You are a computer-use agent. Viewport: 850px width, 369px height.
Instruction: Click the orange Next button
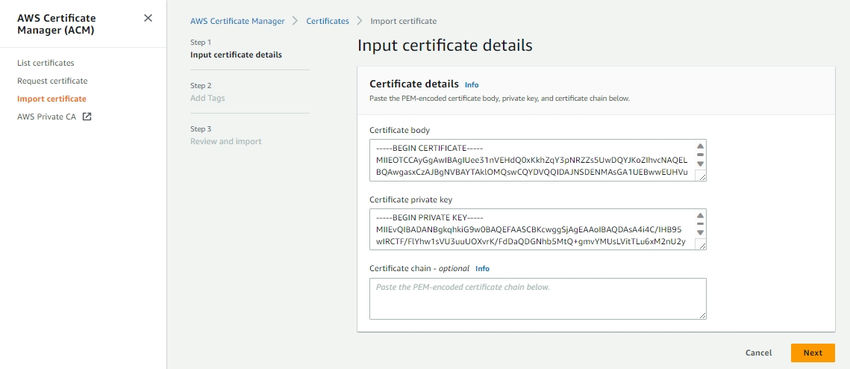point(813,353)
